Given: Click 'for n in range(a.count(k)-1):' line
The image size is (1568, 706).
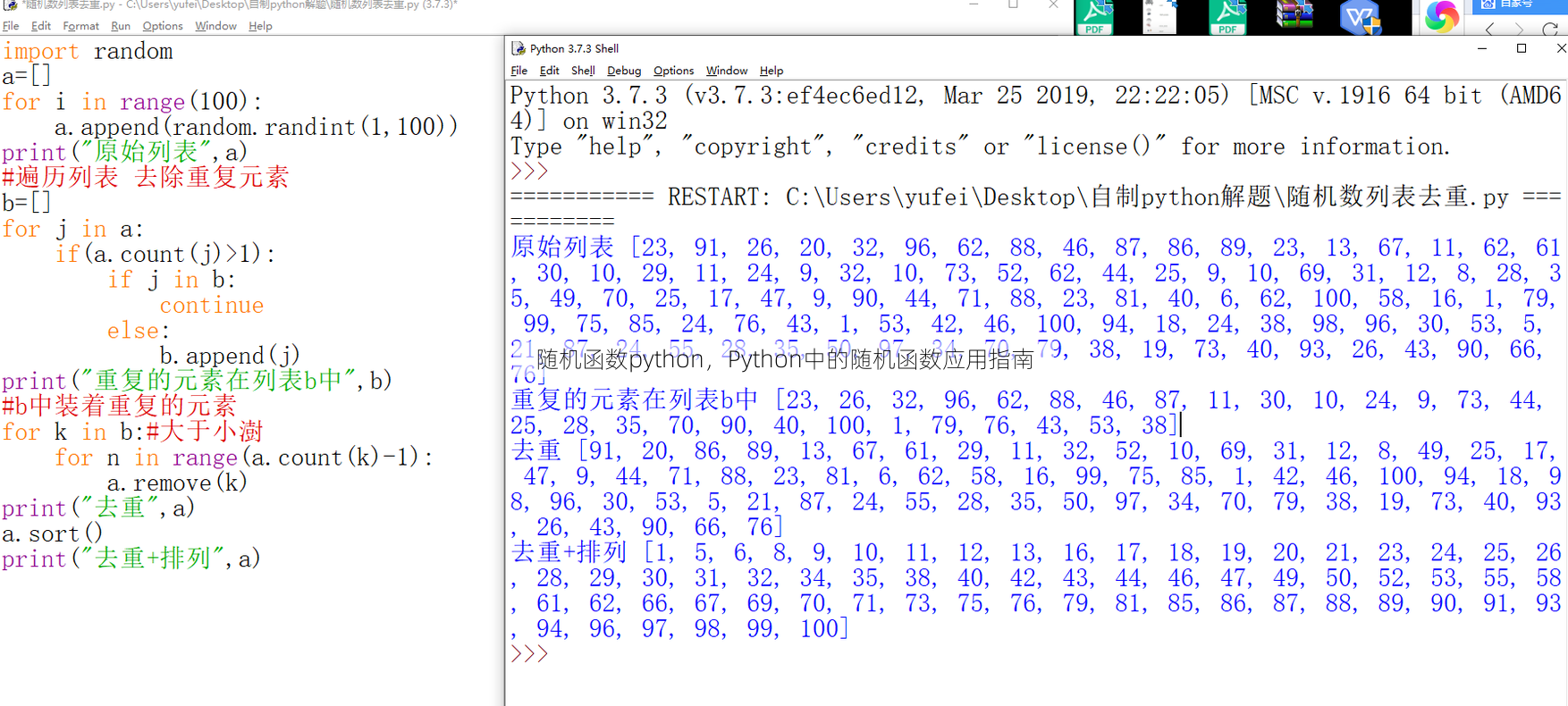Looking at the screenshot, I should coord(244,458).
